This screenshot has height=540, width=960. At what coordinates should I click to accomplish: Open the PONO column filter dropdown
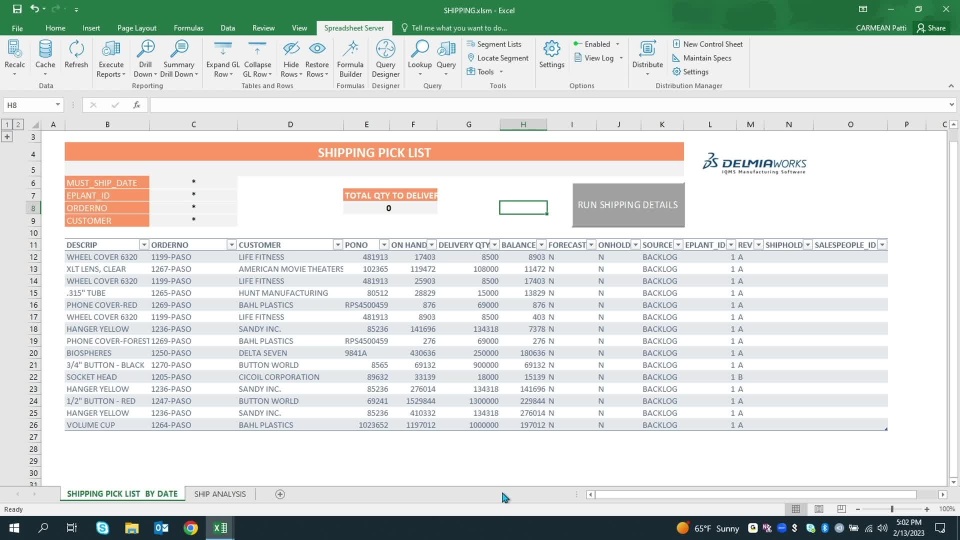click(x=384, y=245)
